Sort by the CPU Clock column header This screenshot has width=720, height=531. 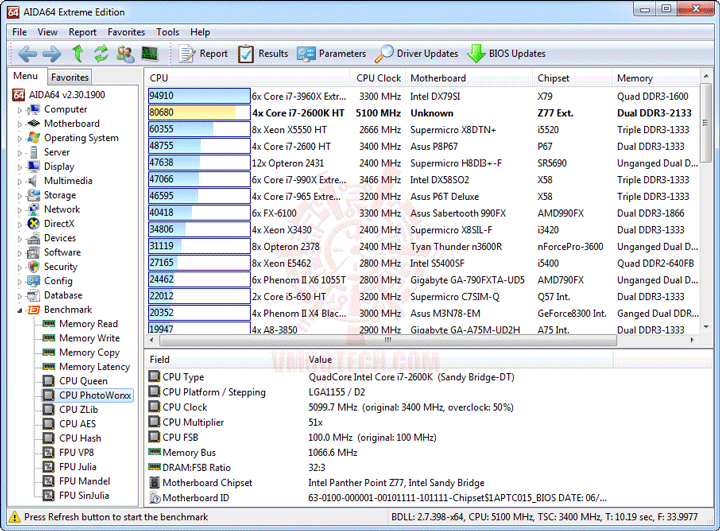coord(377,78)
